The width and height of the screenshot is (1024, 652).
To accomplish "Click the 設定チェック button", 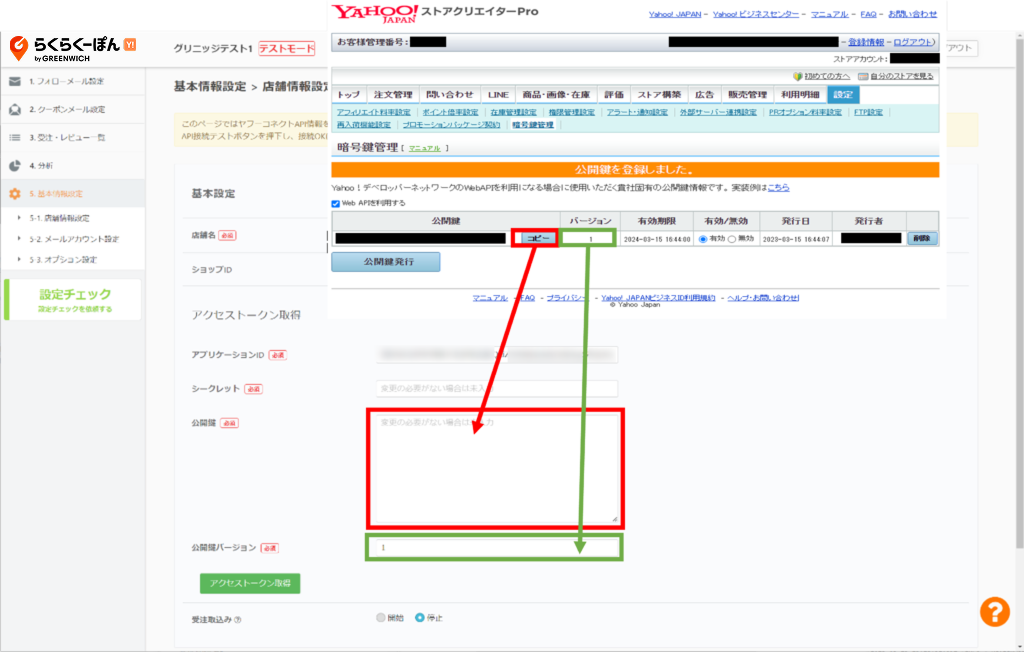I will (x=74, y=299).
